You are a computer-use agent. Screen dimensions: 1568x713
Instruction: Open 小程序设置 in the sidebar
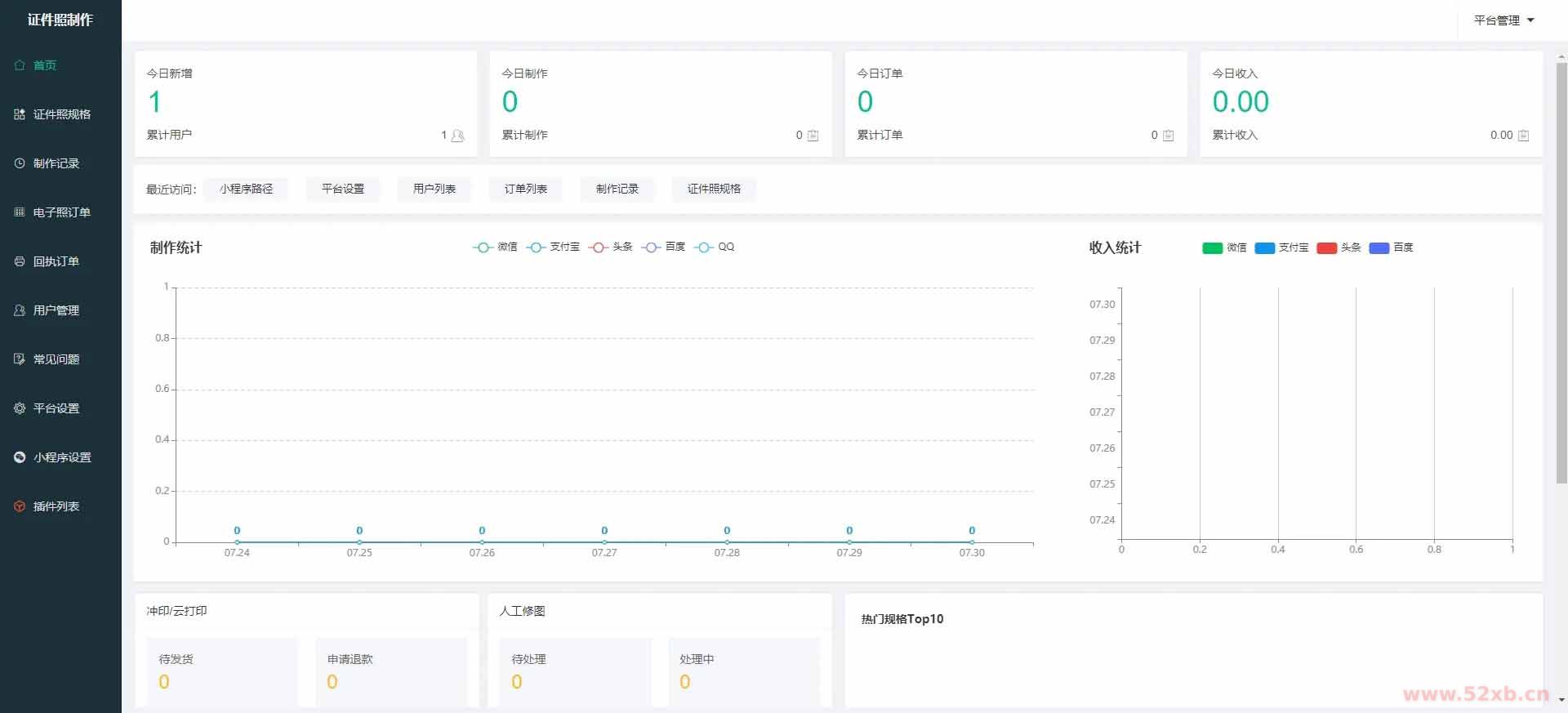coord(61,457)
